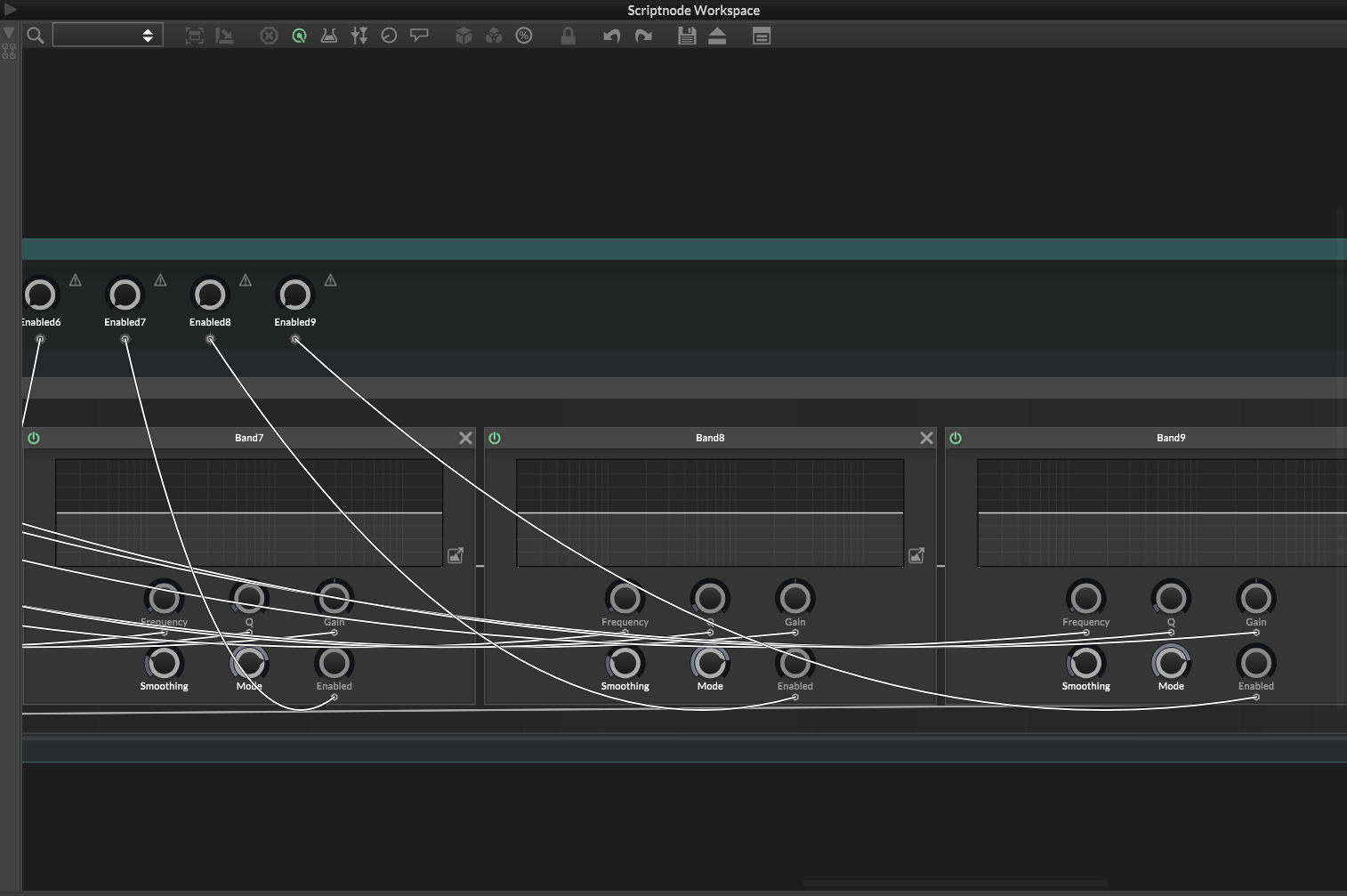Click Band9 Gain knob

click(x=1255, y=598)
